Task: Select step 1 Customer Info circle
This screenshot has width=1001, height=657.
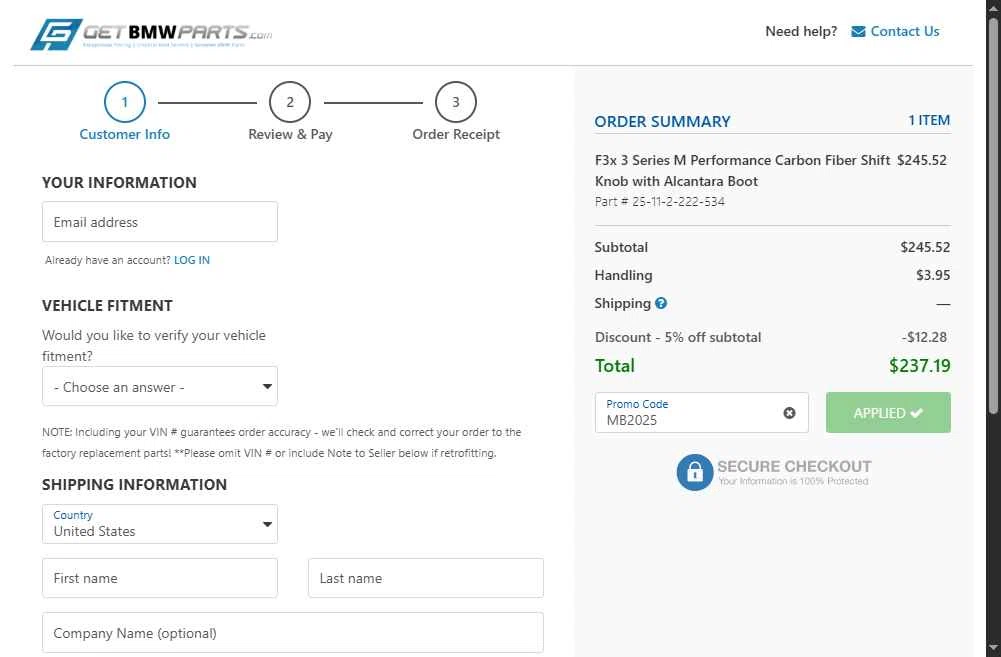Action: tap(124, 102)
